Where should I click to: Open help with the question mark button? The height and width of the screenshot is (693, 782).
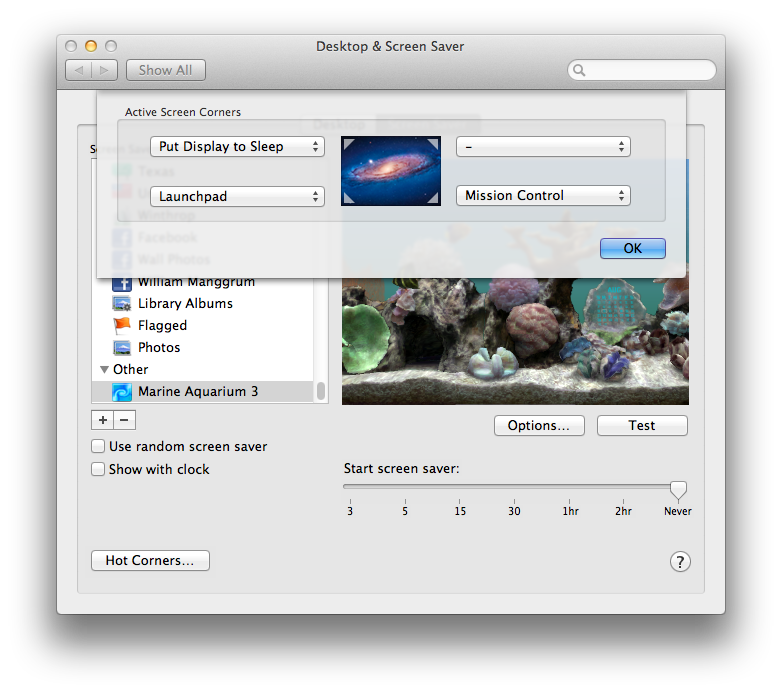click(680, 561)
